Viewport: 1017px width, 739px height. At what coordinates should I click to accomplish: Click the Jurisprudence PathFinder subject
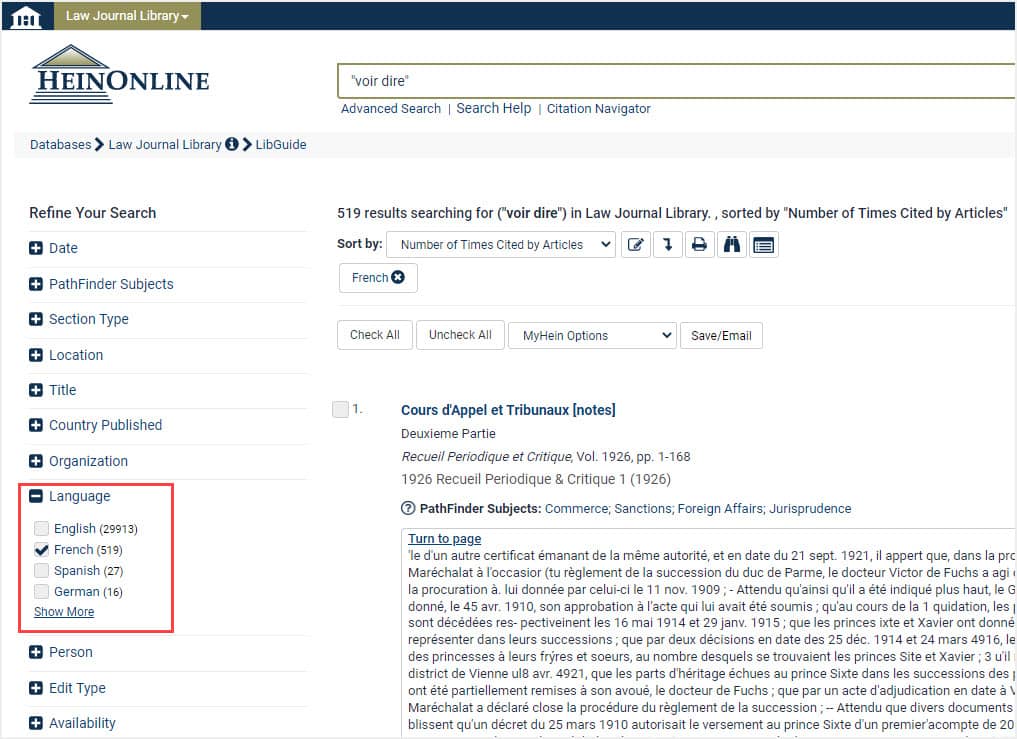pyautogui.click(x=810, y=509)
